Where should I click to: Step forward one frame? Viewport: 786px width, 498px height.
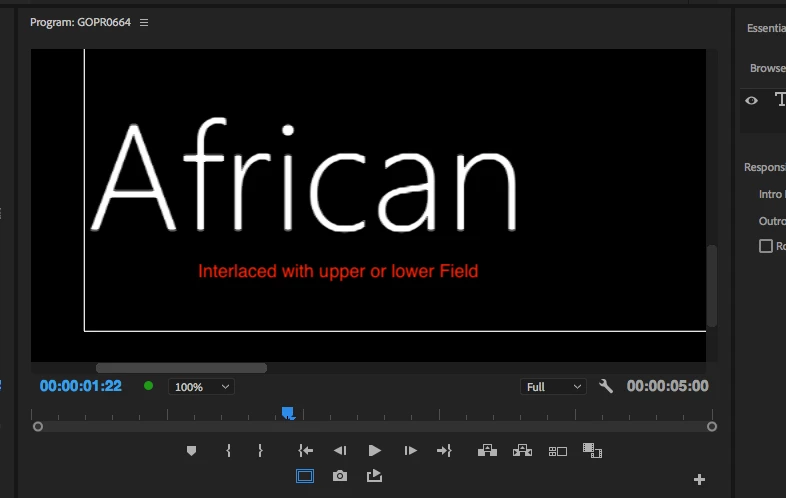[x=411, y=451]
